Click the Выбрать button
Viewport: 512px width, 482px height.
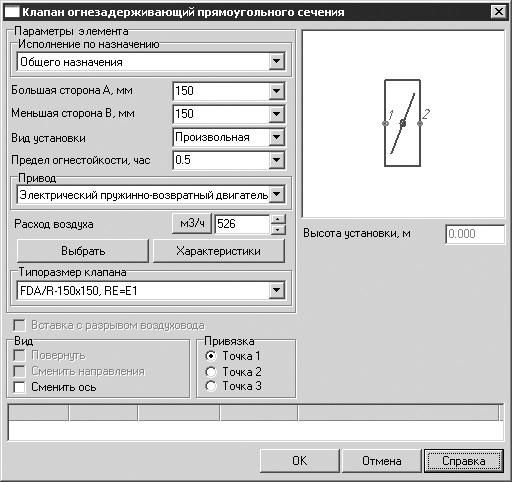click(x=83, y=251)
